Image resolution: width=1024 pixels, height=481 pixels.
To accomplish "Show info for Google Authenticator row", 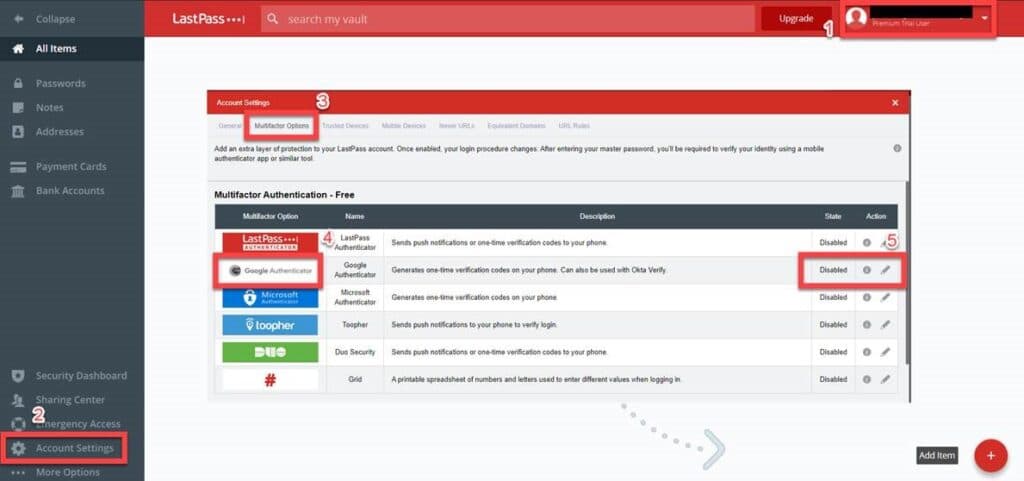I will (x=867, y=270).
